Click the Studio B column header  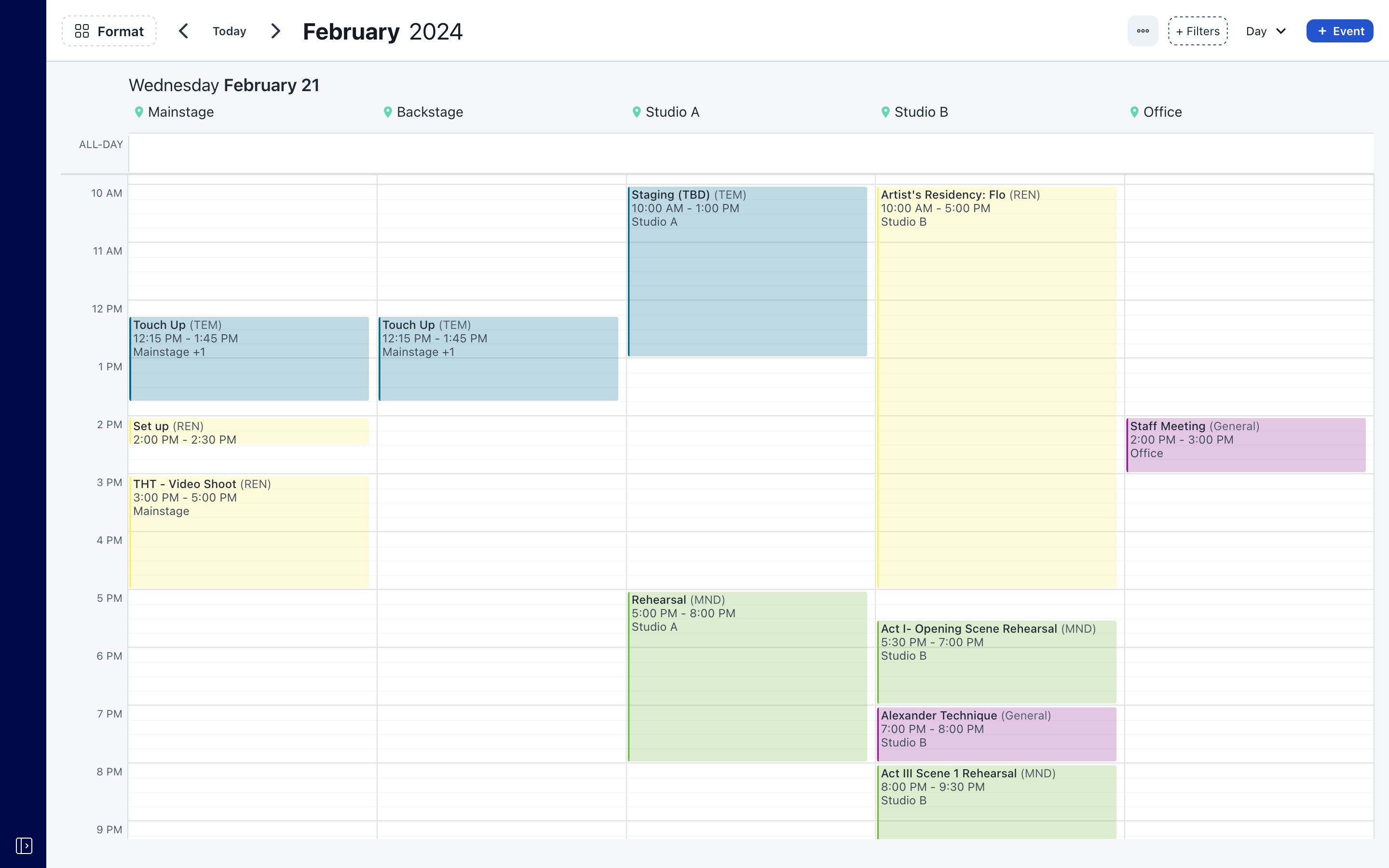point(921,112)
